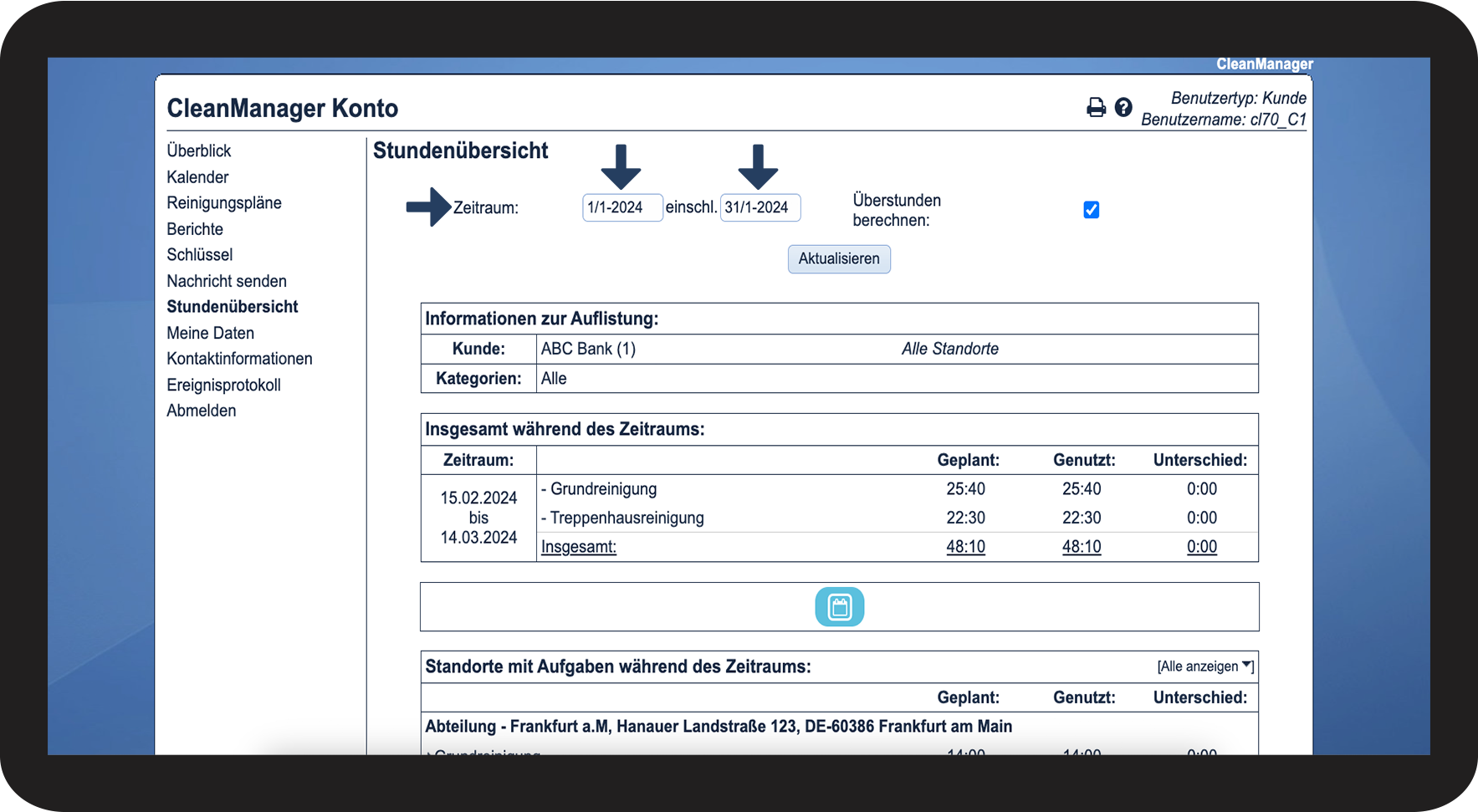Open Reinigungspläne menu item
1478x812 pixels.
tap(223, 203)
